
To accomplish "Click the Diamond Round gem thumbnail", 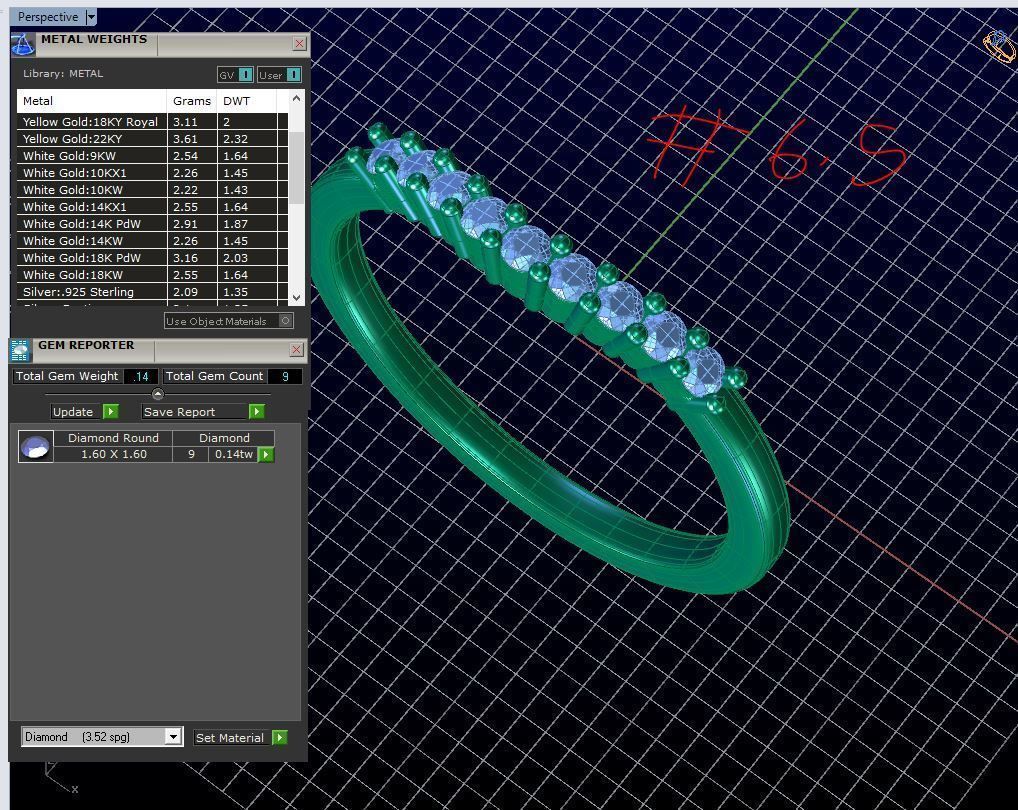I will (36, 446).
